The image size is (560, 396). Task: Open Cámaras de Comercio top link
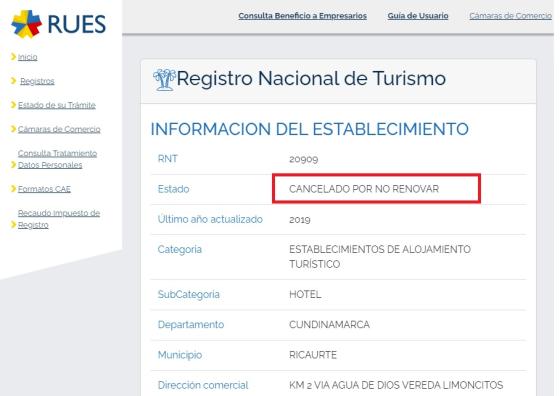click(510, 16)
